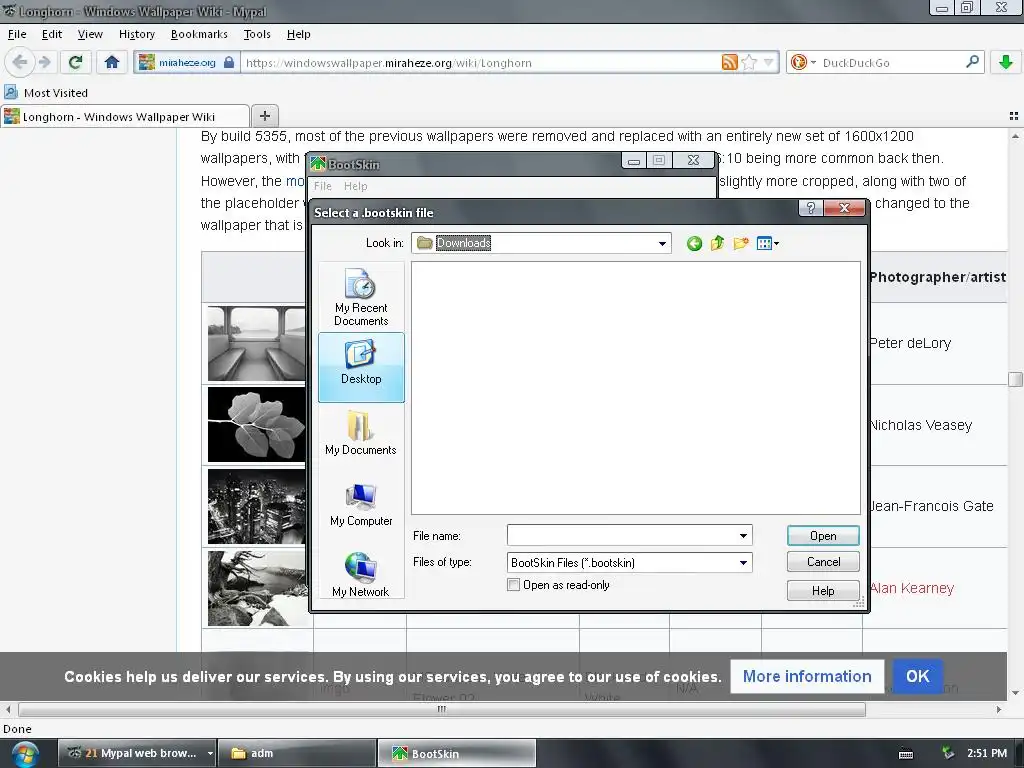
Task: Open the browser Edit menu
Action: [x=52, y=34]
